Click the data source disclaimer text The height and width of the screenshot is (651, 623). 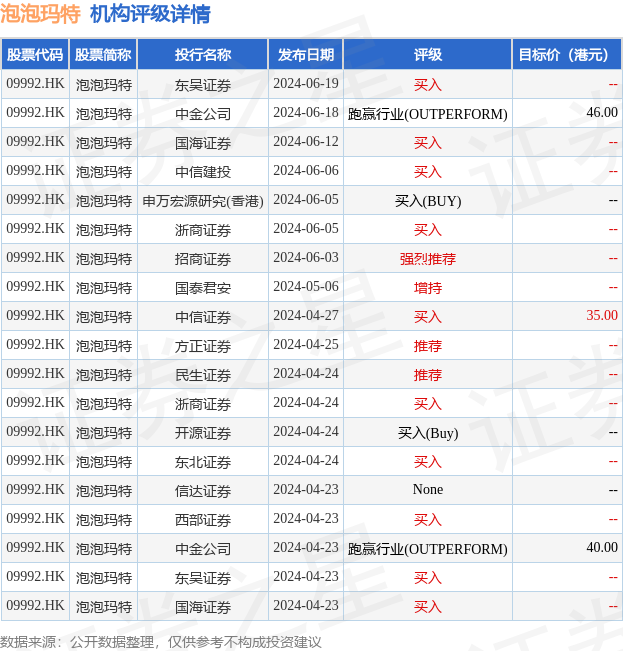[161, 642]
